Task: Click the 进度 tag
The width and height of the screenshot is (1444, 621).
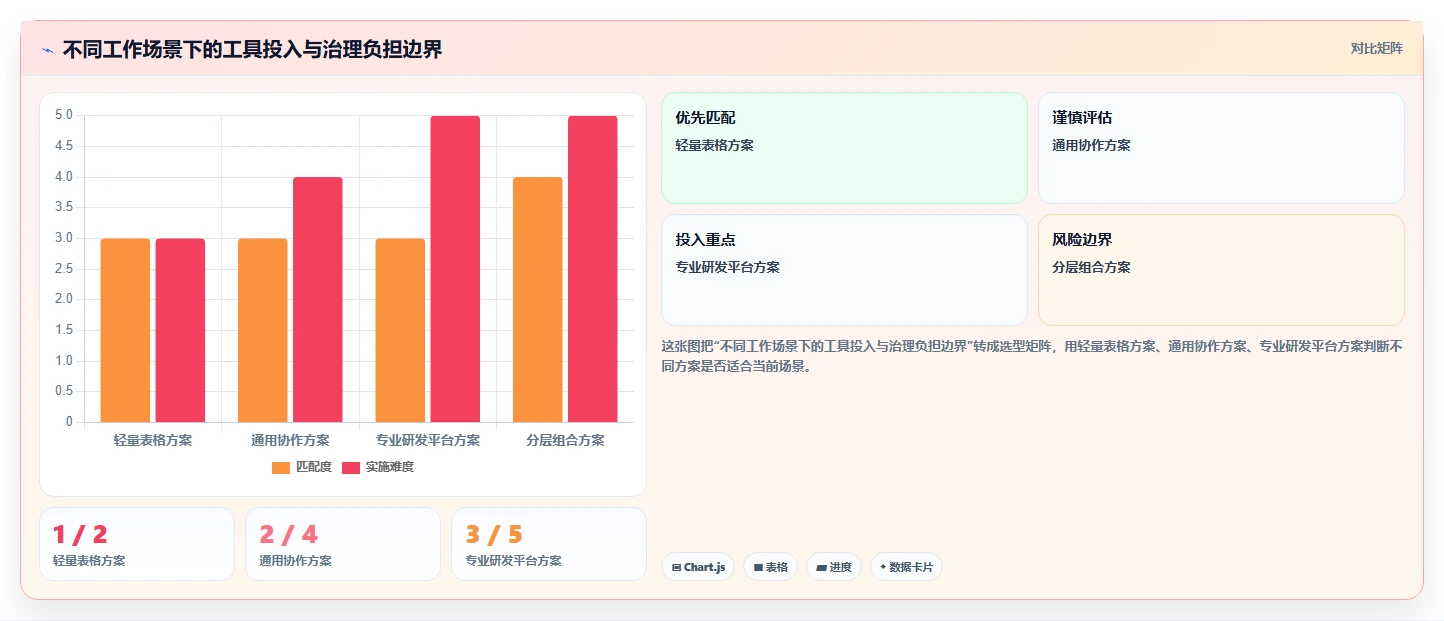Action: pyautogui.click(x=834, y=567)
